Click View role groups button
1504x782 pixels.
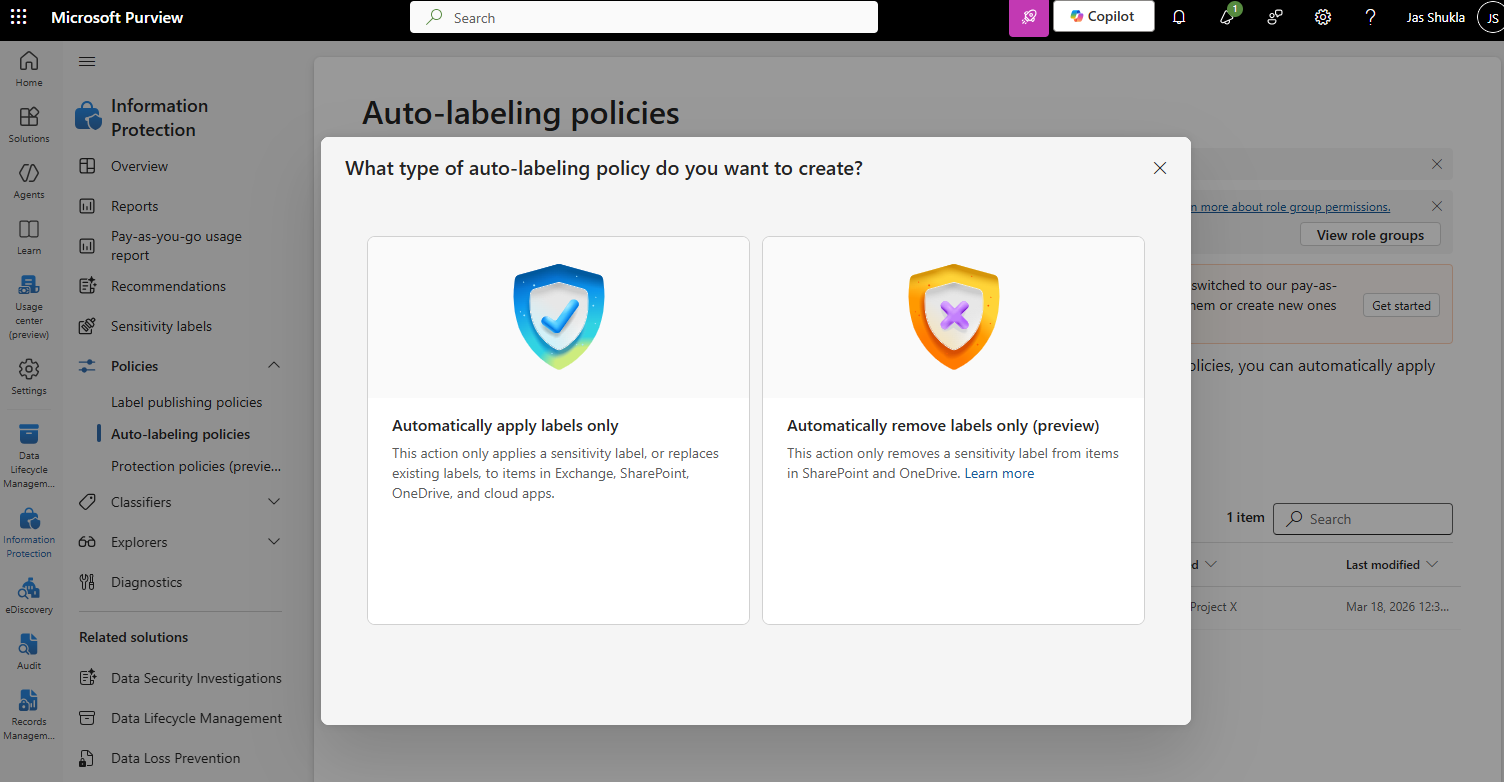tap(1370, 235)
